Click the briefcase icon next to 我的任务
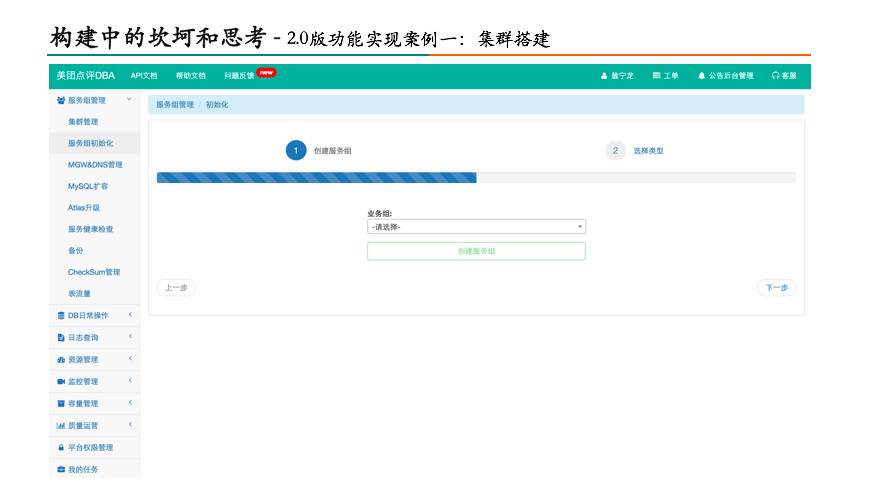This screenshot has width=869, height=484. (61, 470)
